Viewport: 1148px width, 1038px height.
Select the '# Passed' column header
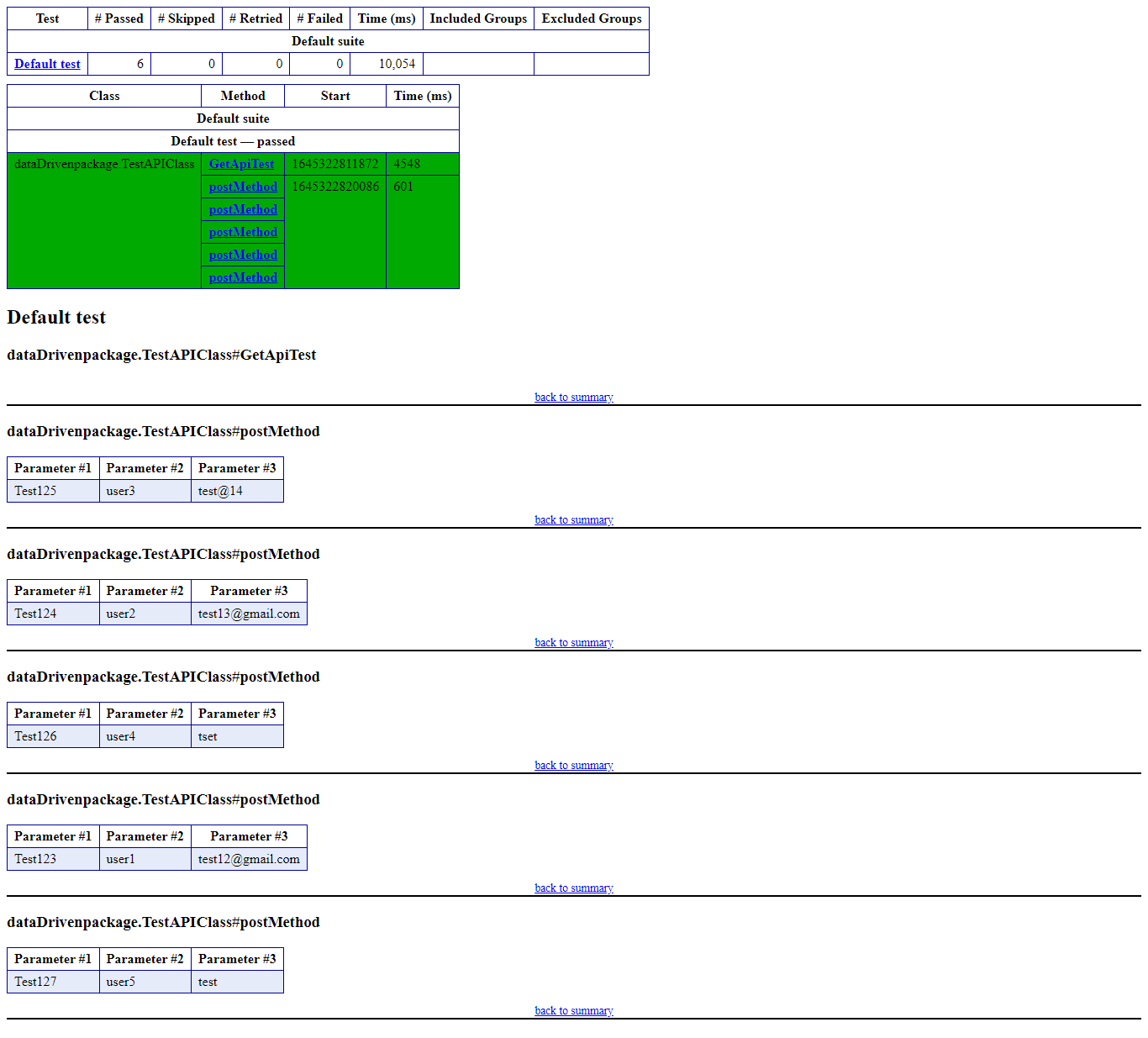tap(119, 18)
